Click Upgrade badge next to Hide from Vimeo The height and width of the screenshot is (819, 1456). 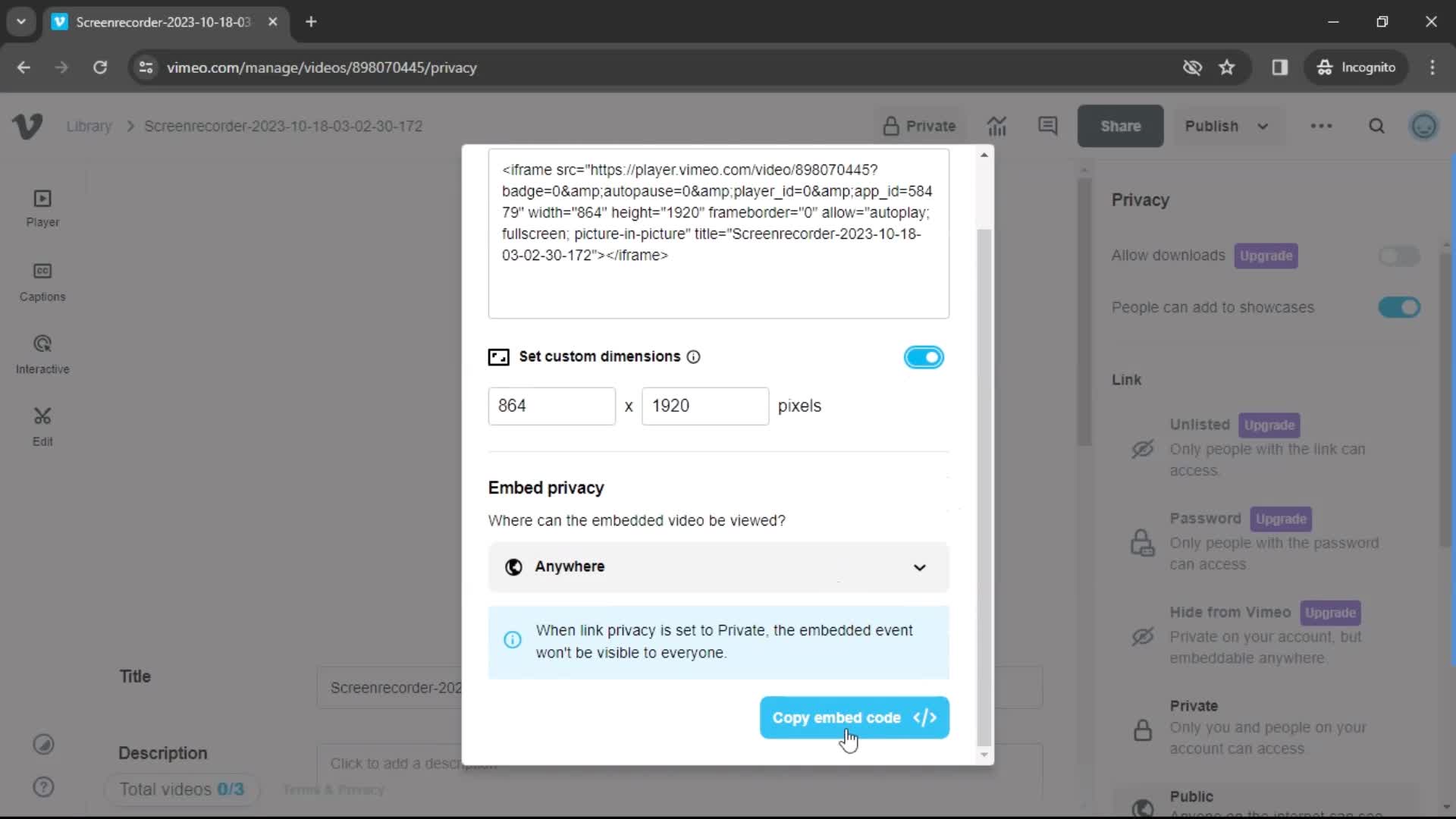tap(1330, 613)
